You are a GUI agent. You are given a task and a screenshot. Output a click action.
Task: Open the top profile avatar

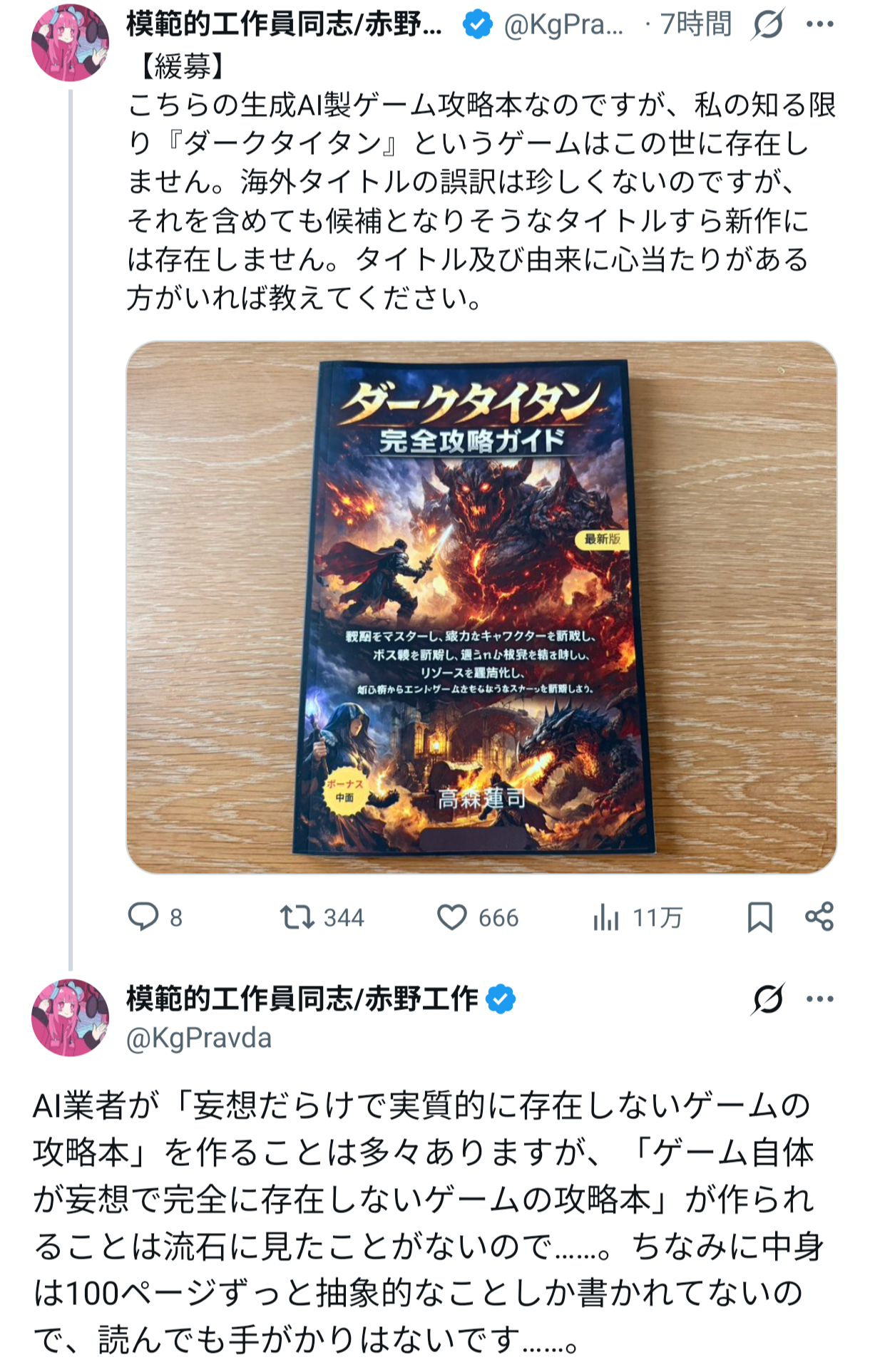[70, 43]
